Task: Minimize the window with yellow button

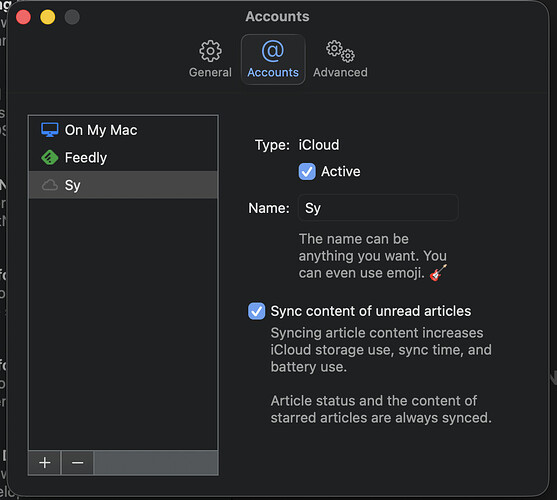Action: click(x=48, y=17)
